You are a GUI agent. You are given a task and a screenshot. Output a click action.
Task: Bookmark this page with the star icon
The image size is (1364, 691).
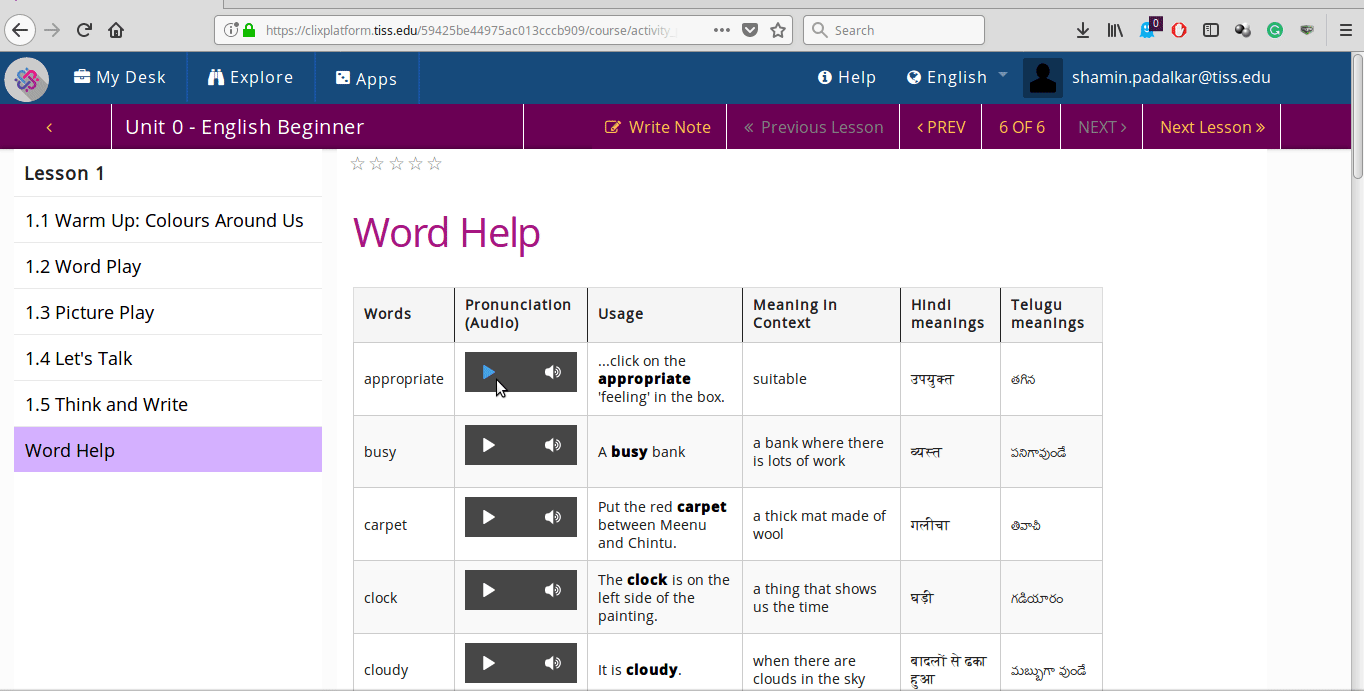pos(778,30)
